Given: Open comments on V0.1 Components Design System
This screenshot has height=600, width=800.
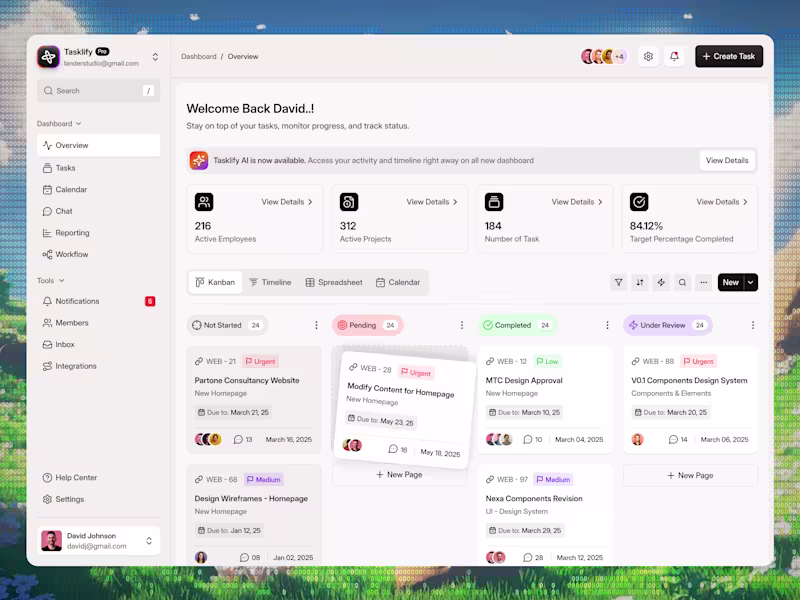Looking at the screenshot, I should tap(678, 439).
